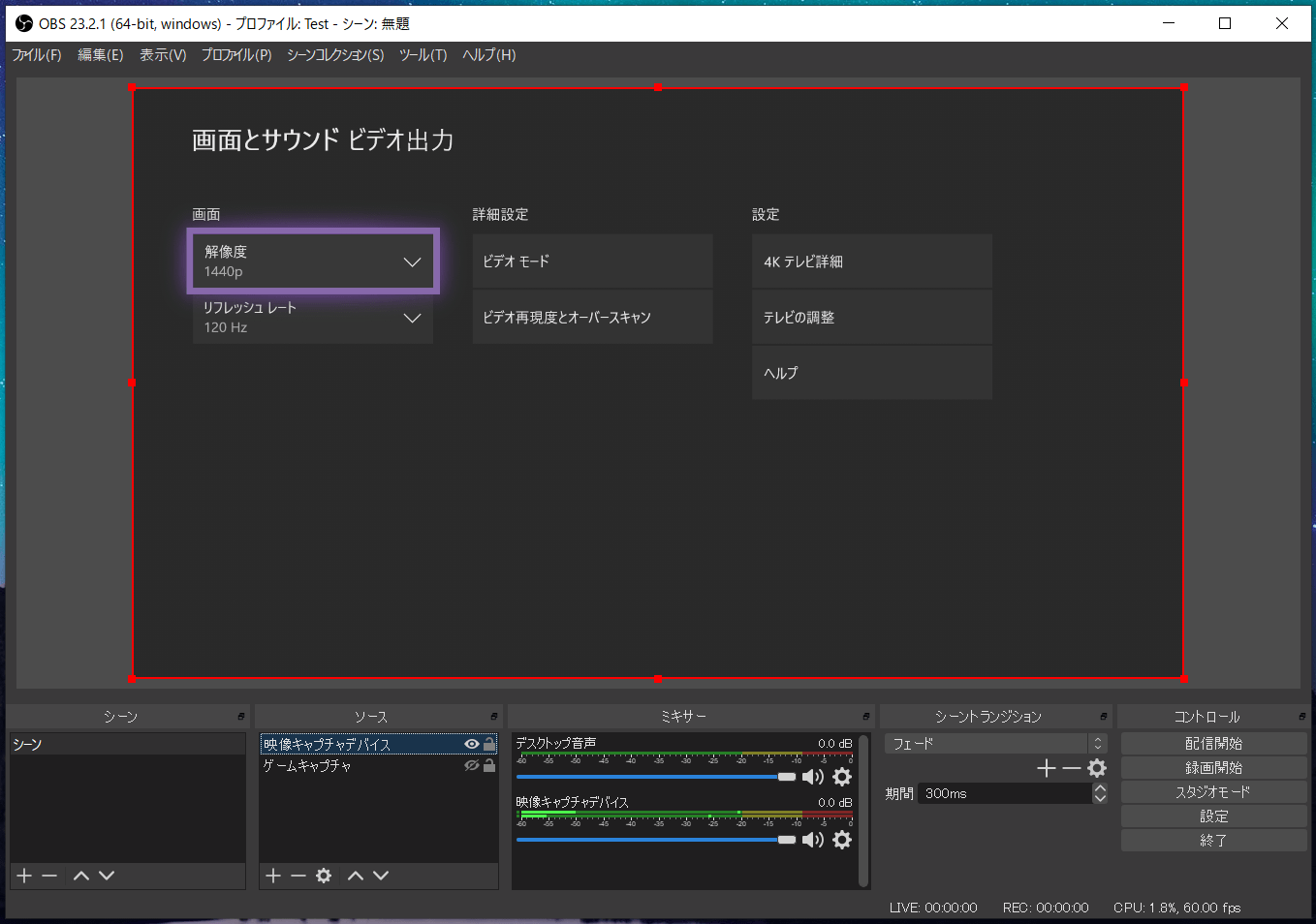Add a new scene with the plus icon

[x=25, y=876]
